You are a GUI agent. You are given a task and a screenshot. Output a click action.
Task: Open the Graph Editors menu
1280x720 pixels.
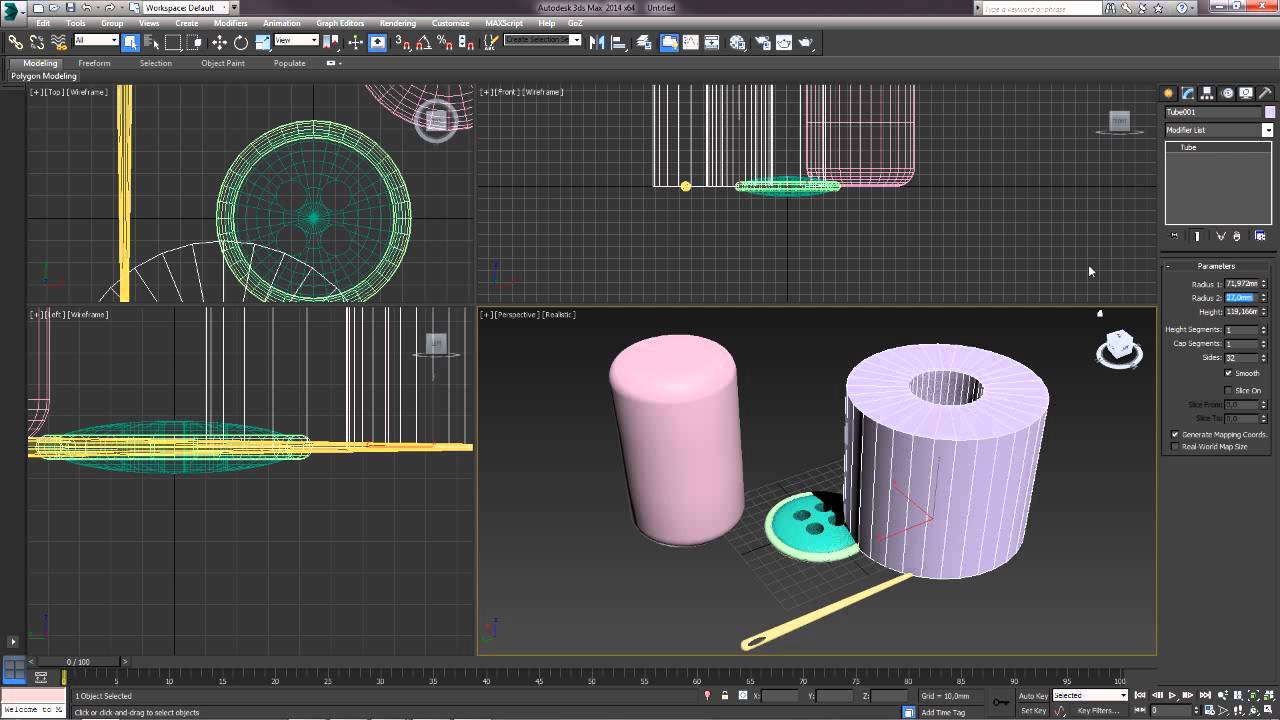click(x=340, y=23)
